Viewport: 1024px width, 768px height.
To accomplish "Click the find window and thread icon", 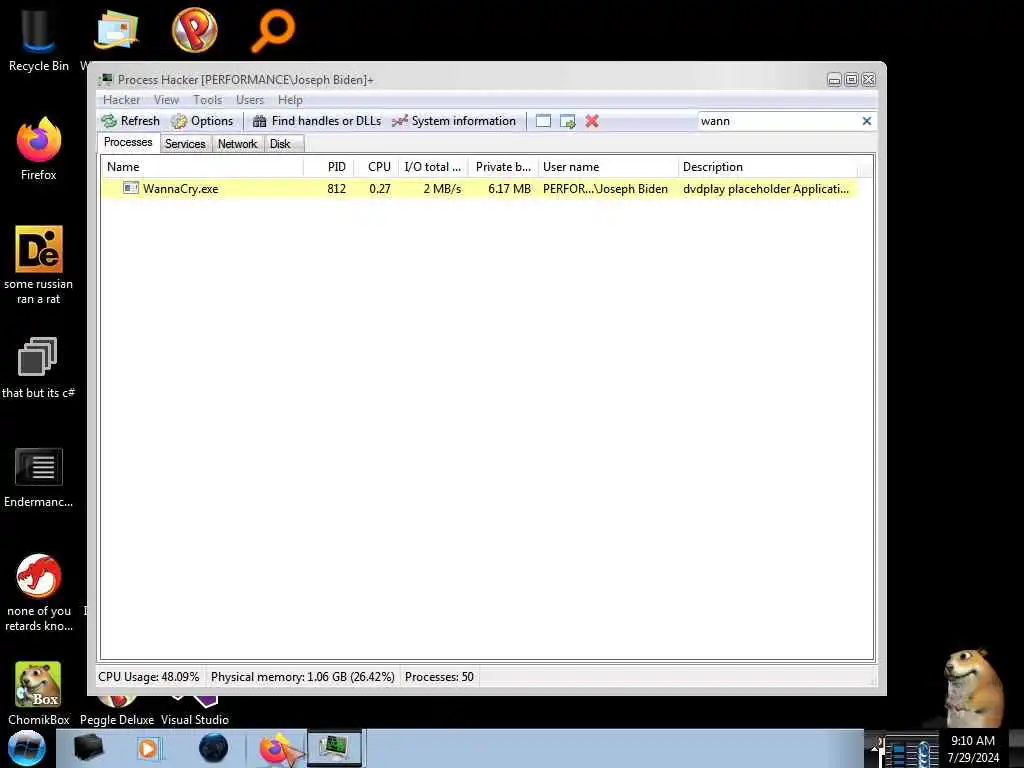I will pyautogui.click(x=568, y=121).
